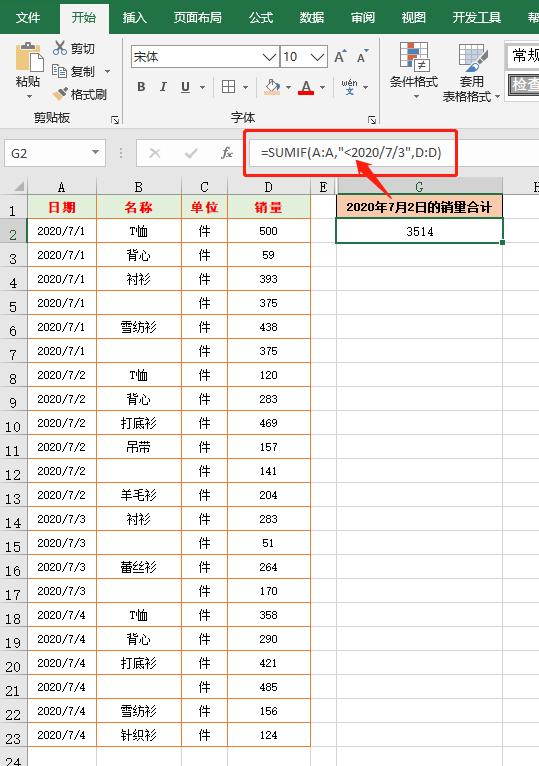This screenshot has width=539, height=766.
Task: Open clipboard group dialog launcher
Action: [115, 120]
